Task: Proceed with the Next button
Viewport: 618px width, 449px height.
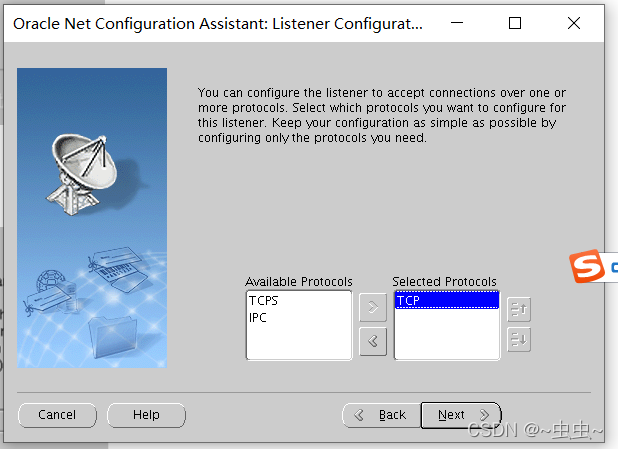Action: pos(460,415)
